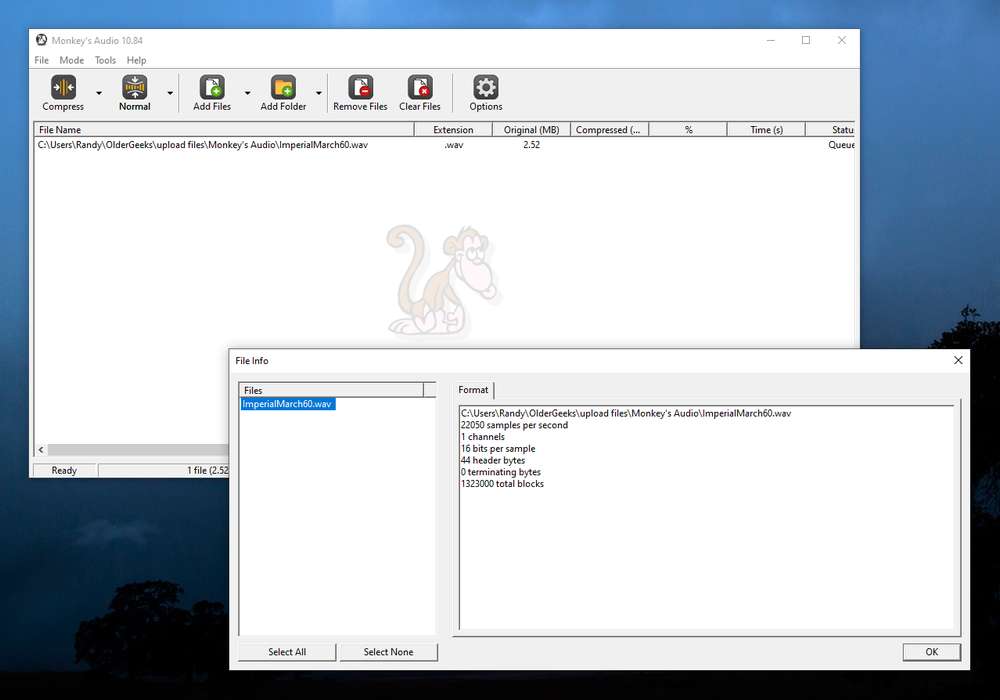Click the '1 channels' line

click(483, 437)
